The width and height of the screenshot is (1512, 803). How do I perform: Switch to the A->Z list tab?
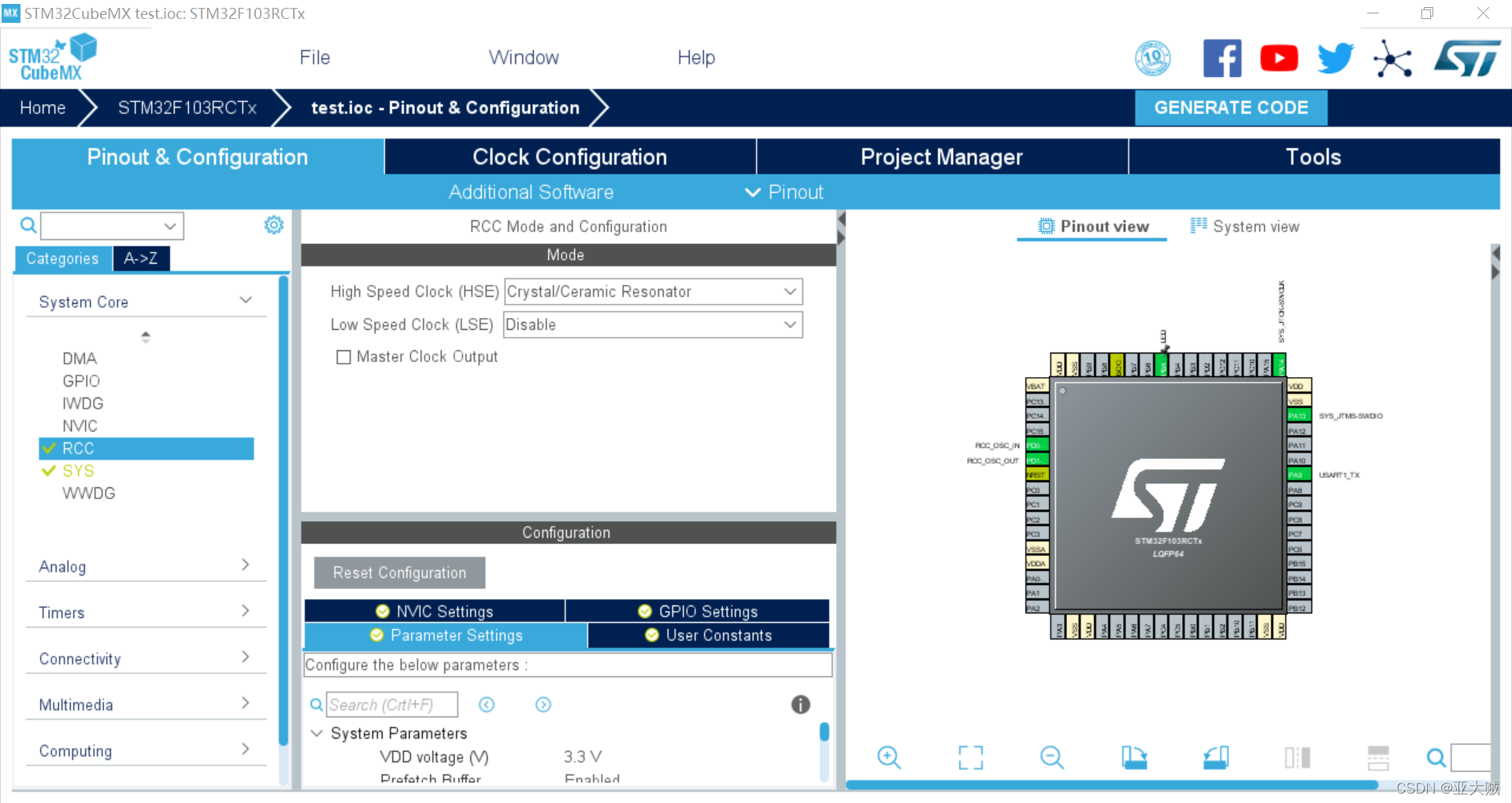[141, 258]
